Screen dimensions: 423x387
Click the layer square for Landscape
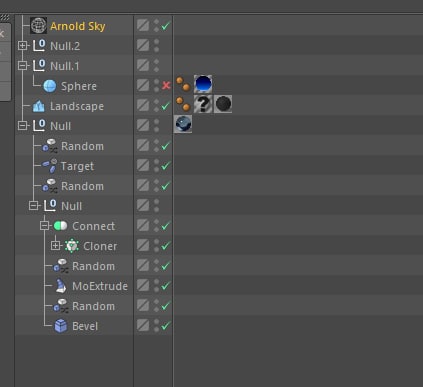[x=143, y=105]
